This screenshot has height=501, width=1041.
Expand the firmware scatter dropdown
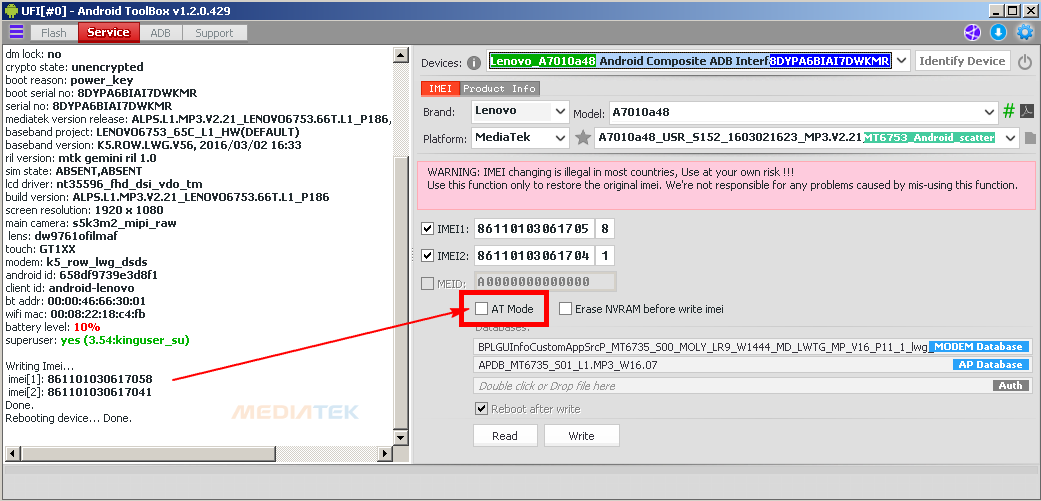tap(1011, 138)
